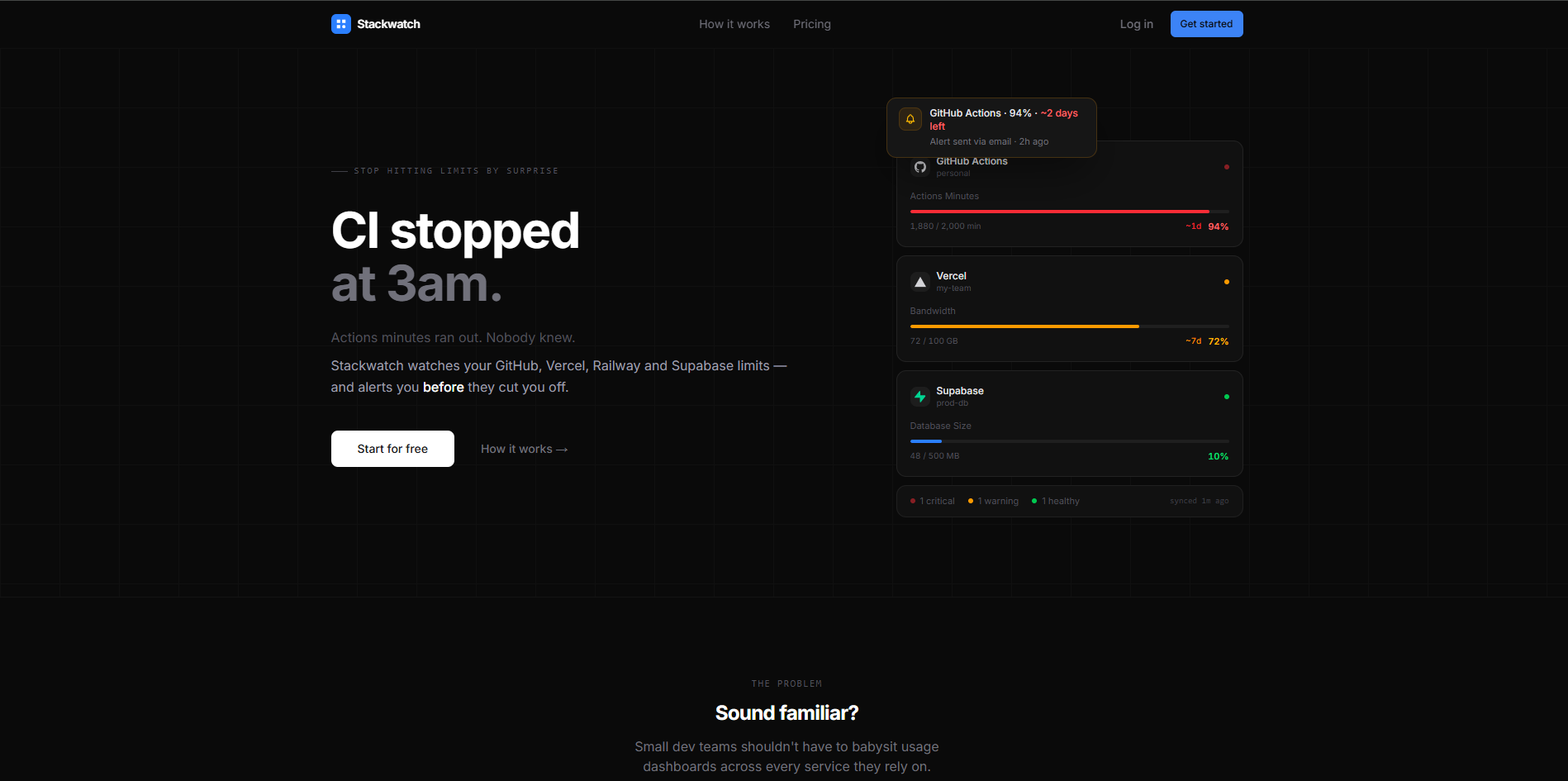Click the GitHub Actions logo icon
Image resolution: width=1568 pixels, height=781 pixels.
pos(919,167)
